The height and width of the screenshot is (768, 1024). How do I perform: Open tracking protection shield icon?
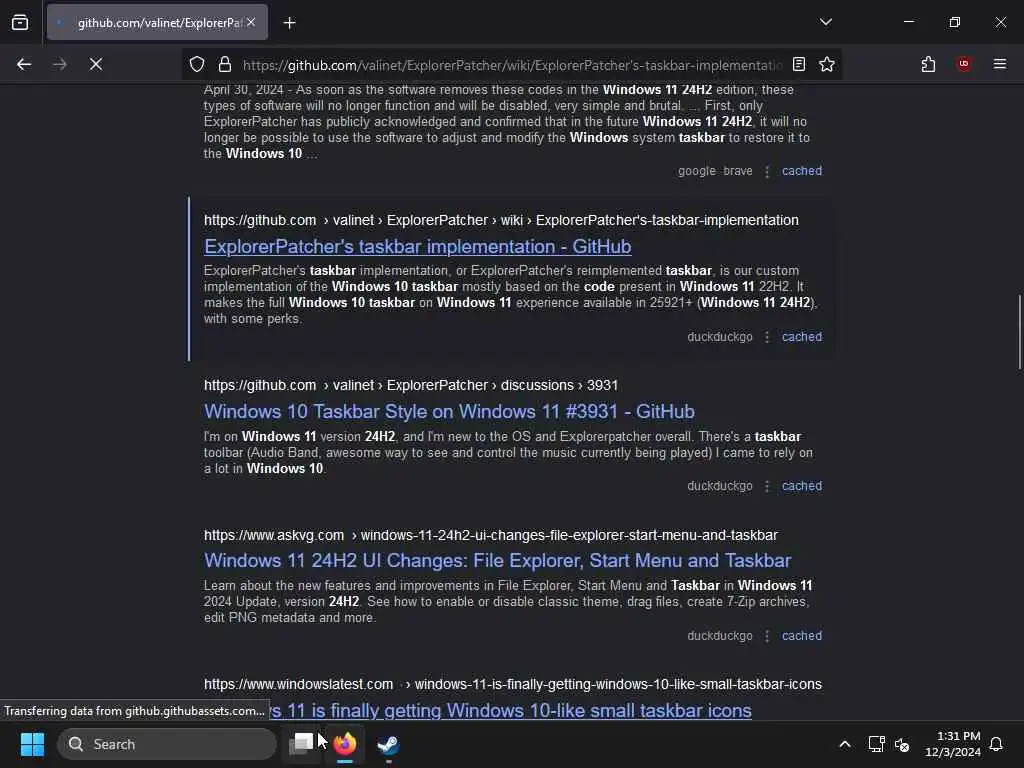tap(197, 64)
